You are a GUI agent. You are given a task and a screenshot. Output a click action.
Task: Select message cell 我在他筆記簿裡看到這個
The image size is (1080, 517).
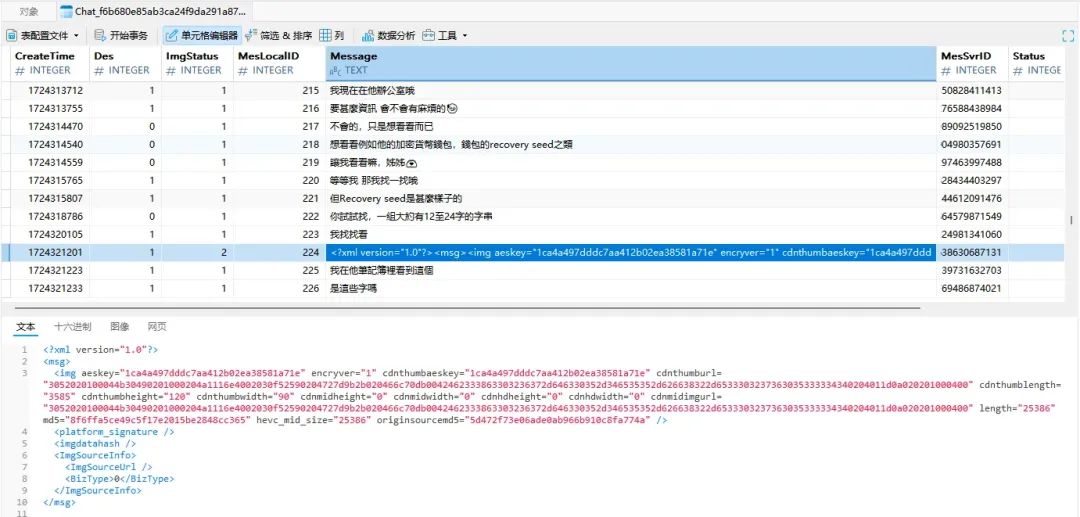(x=631, y=271)
